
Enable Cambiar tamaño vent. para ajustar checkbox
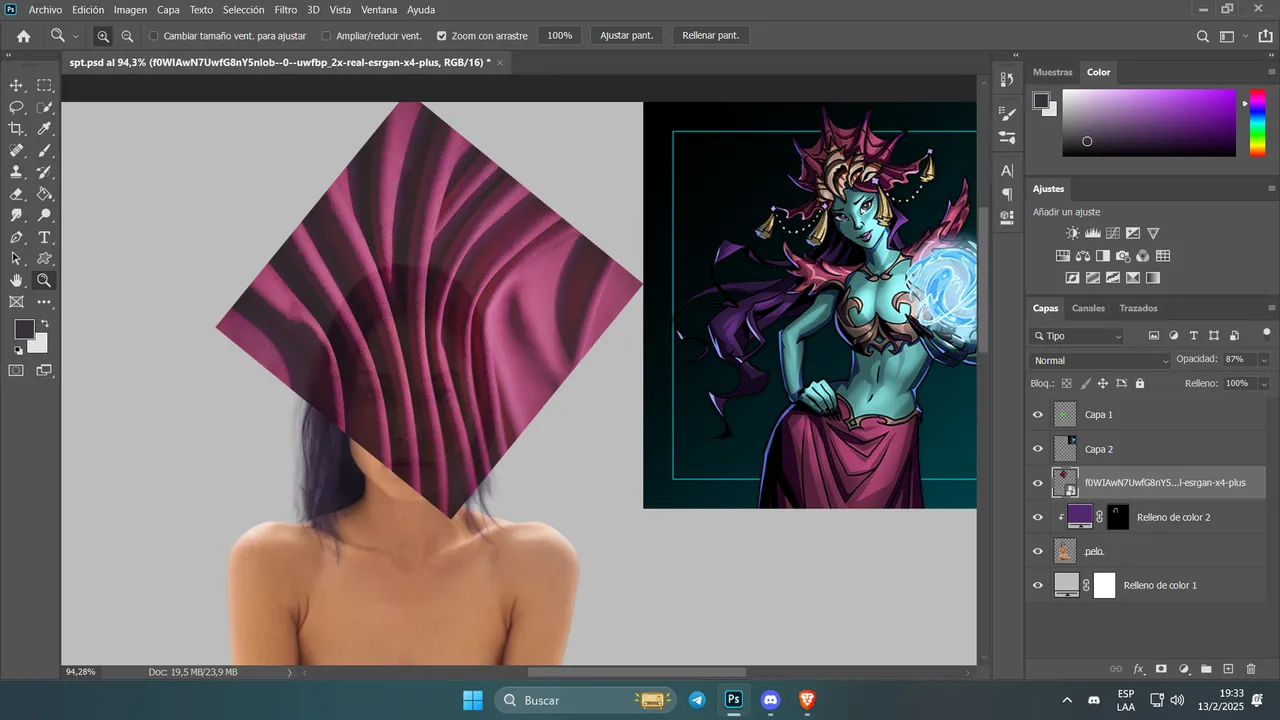click(154, 36)
